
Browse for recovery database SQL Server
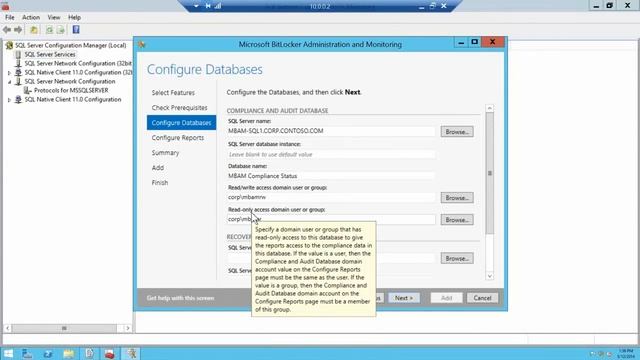click(457, 258)
